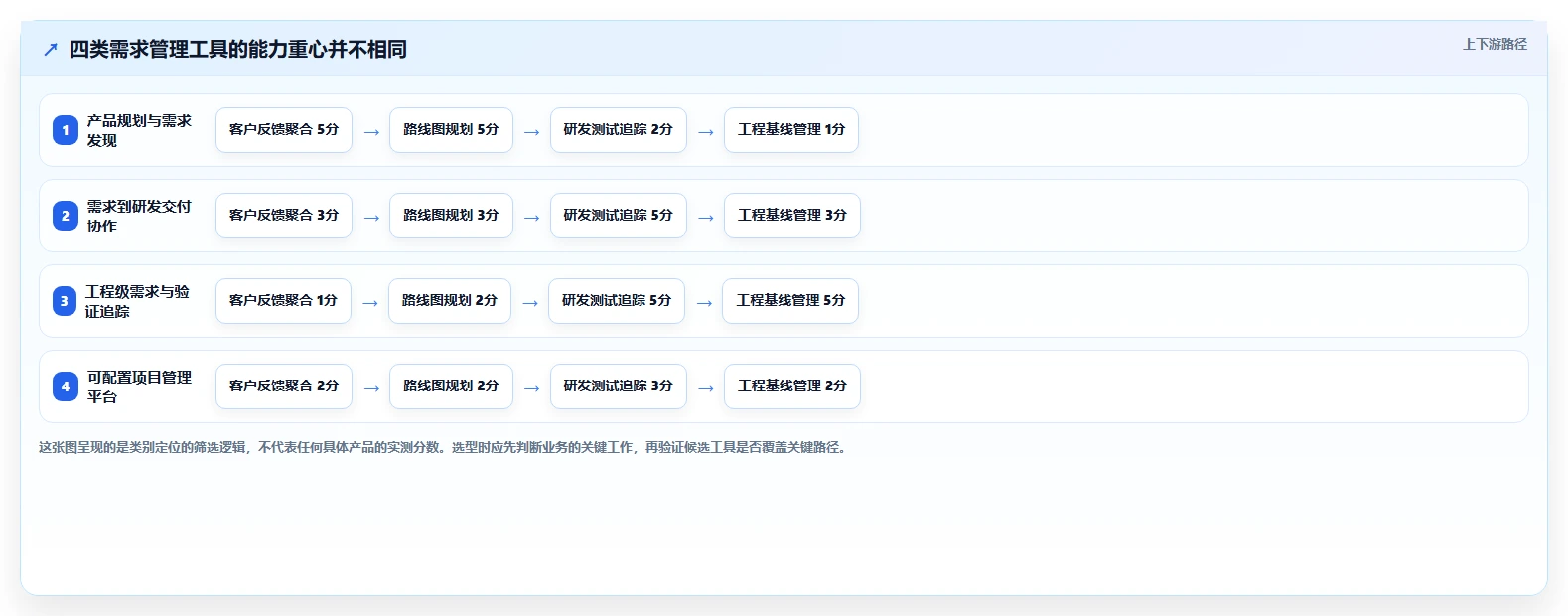The width and height of the screenshot is (1568, 616).
Task: Click the 路线图规划 2分 chip in row 工程级需求与验证追踪
Action: [x=450, y=301]
